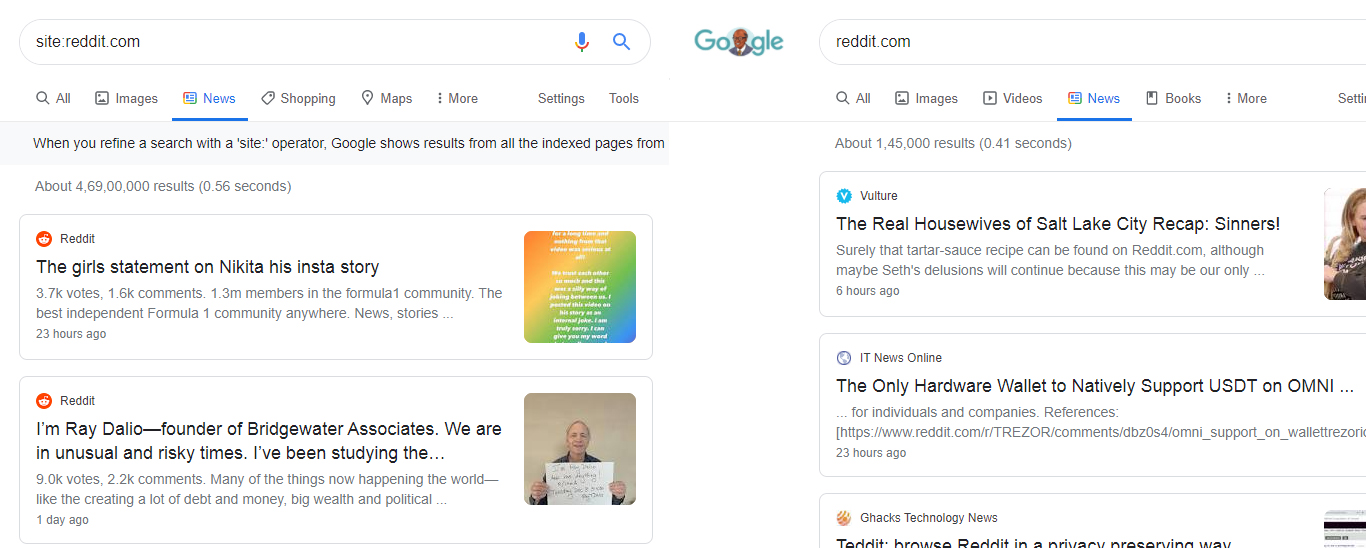
Task: Click the Real Housewives article thumbnail
Action: coord(1345,244)
